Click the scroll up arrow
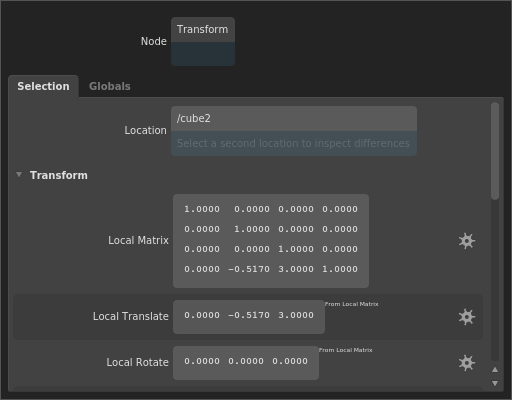This screenshot has width=512, height=400. click(x=495, y=370)
